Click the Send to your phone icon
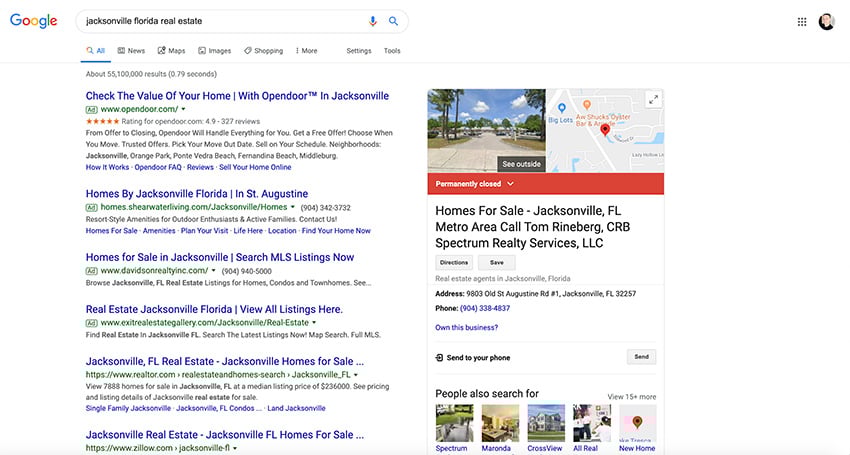This screenshot has width=850, height=455. [439, 357]
